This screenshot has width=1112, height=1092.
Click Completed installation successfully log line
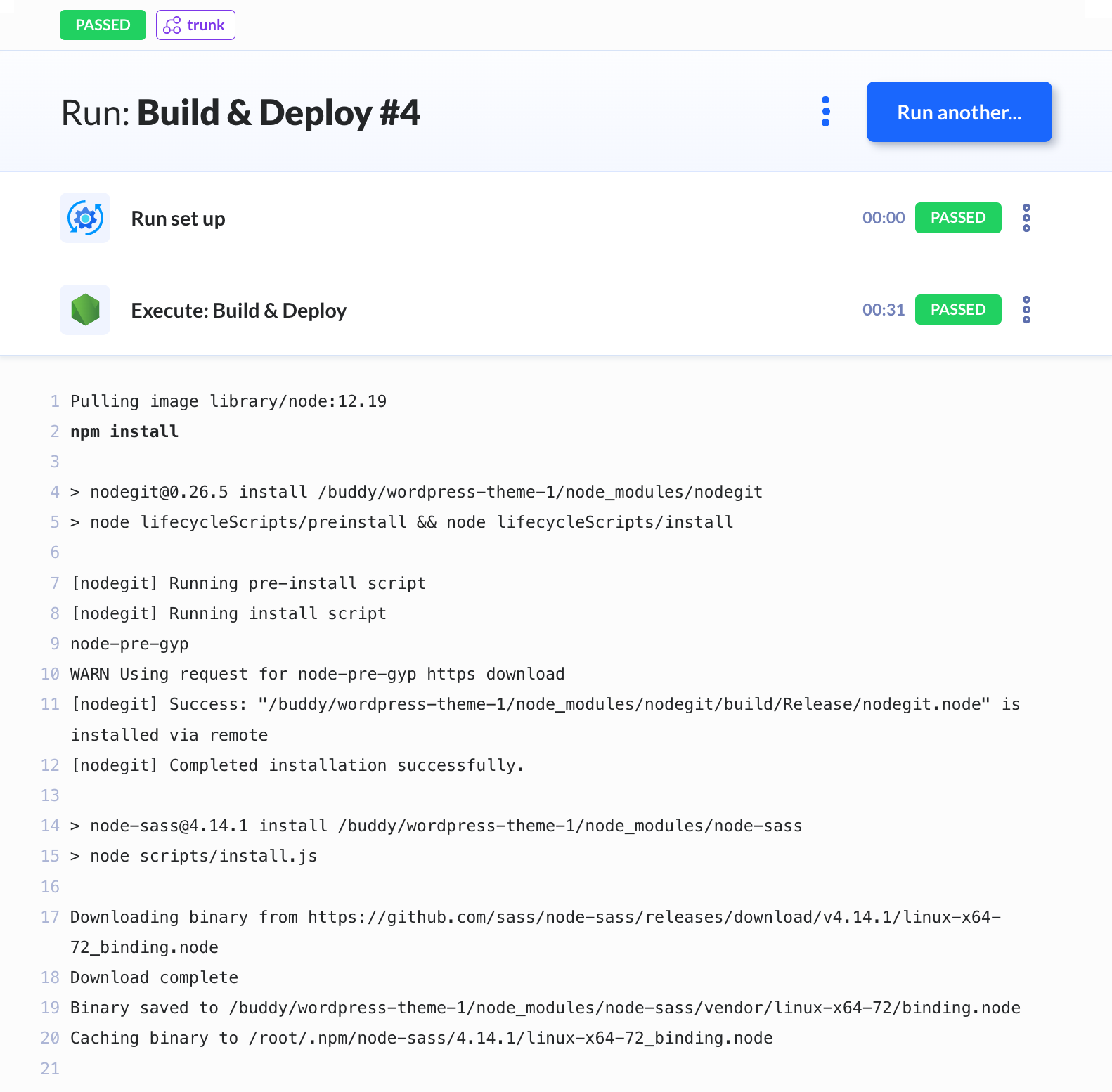pyautogui.click(x=297, y=765)
